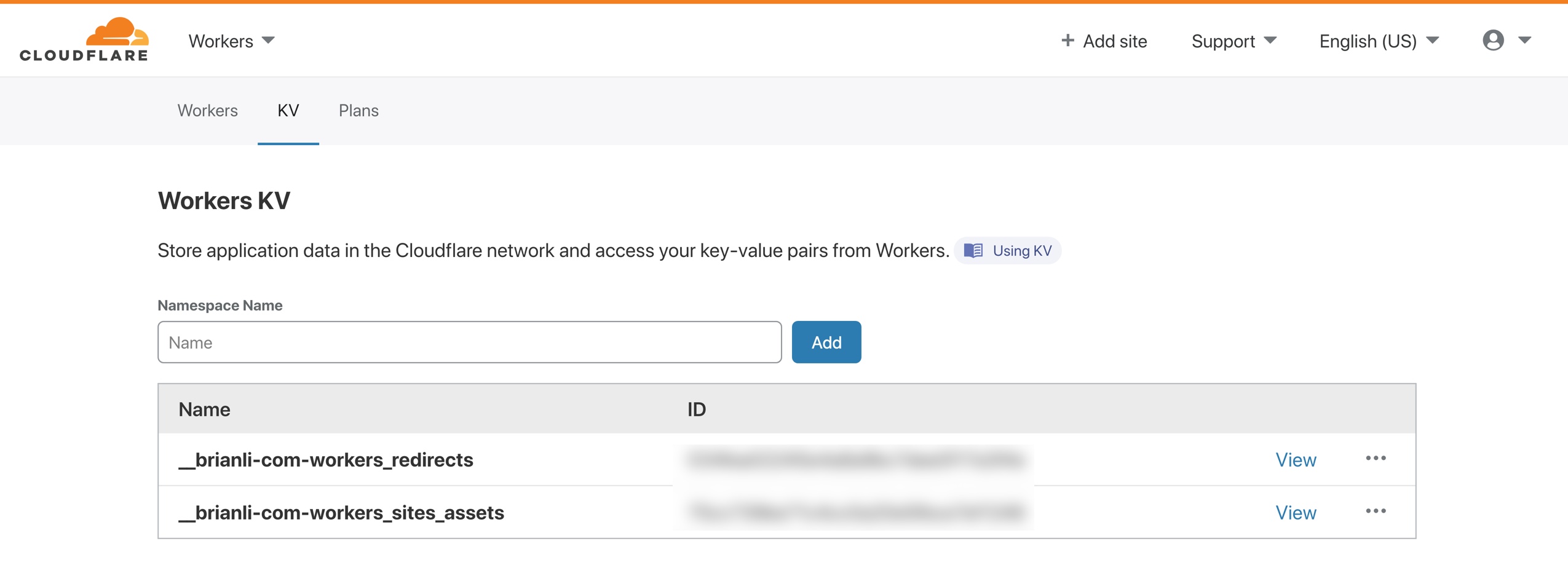
Task: Open the English (US) language selector
Action: click(x=1379, y=41)
